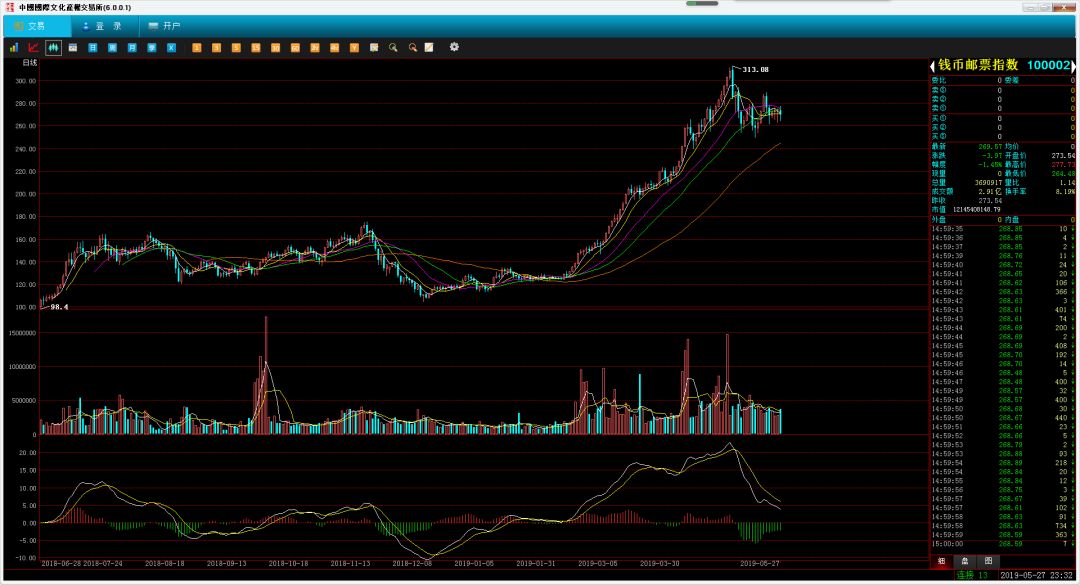Click the lowest price 264.48
Image resolution: width=1080 pixels, height=585 pixels.
[1063, 174]
